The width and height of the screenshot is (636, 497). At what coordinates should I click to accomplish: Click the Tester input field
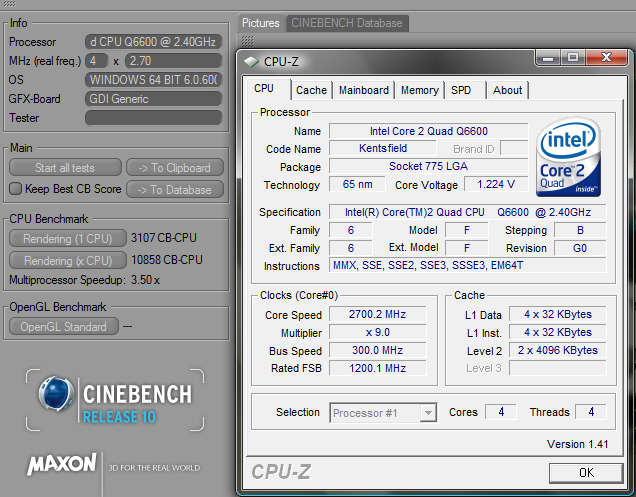click(153, 118)
